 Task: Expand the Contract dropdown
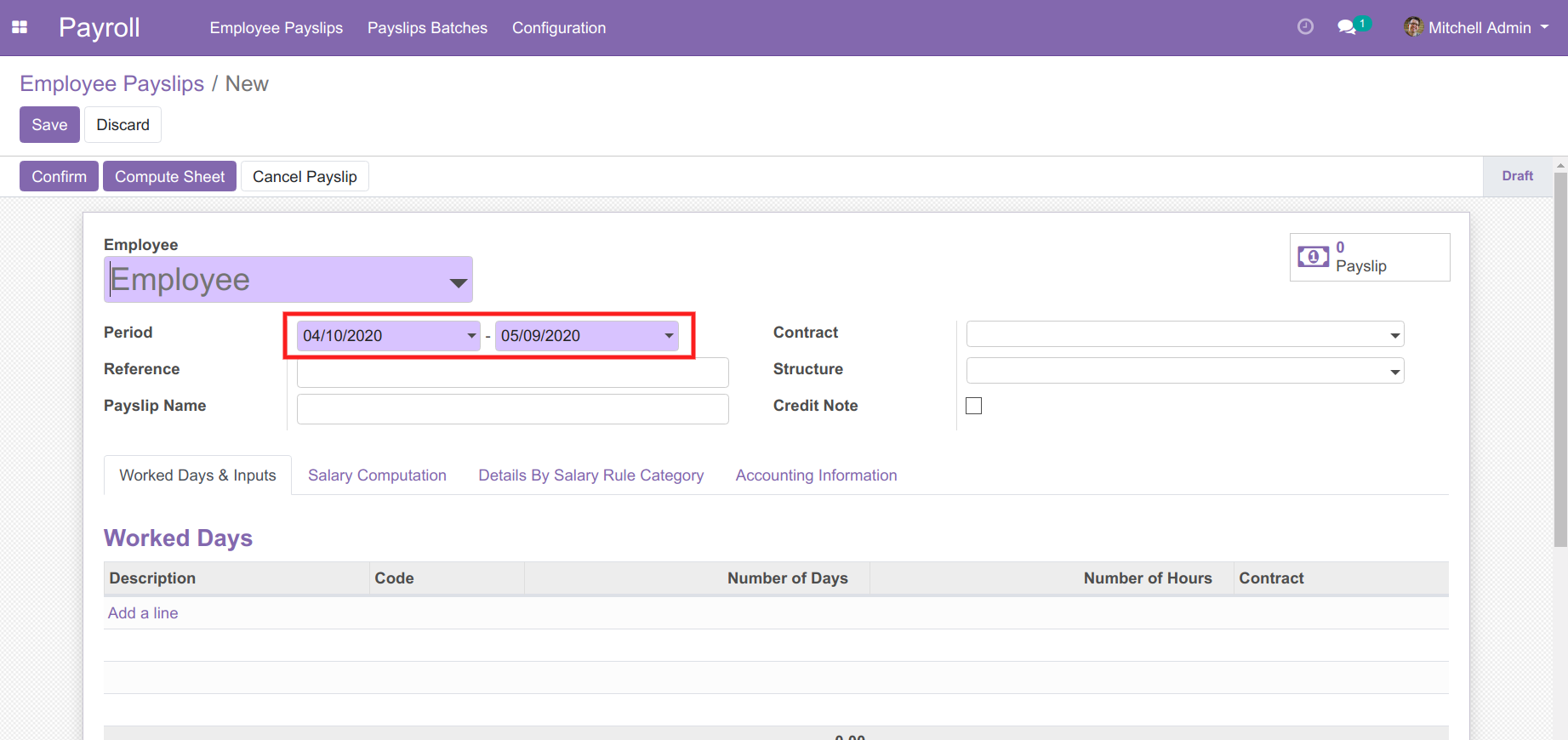1395,335
